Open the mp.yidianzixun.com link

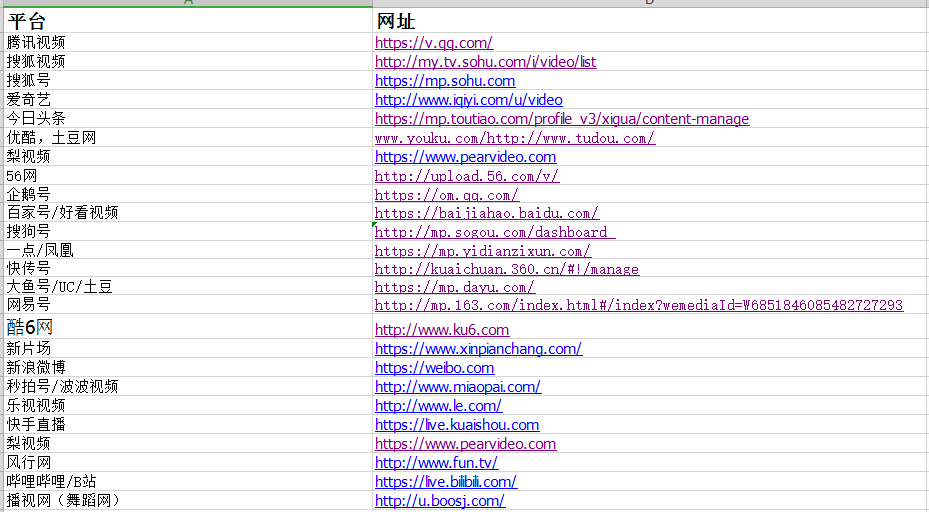click(x=483, y=251)
